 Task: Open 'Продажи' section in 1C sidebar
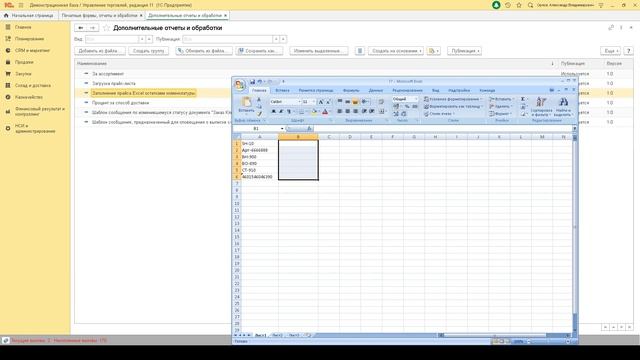coord(24,62)
